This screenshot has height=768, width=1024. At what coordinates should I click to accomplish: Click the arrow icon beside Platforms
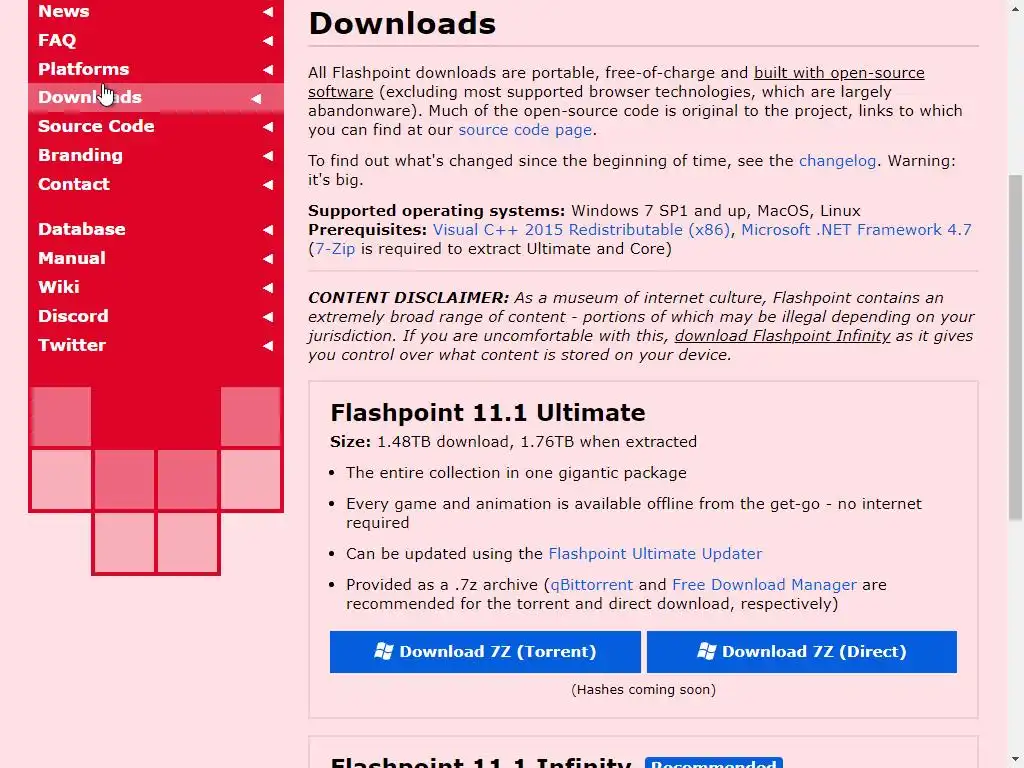pyautogui.click(x=268, y=69)
